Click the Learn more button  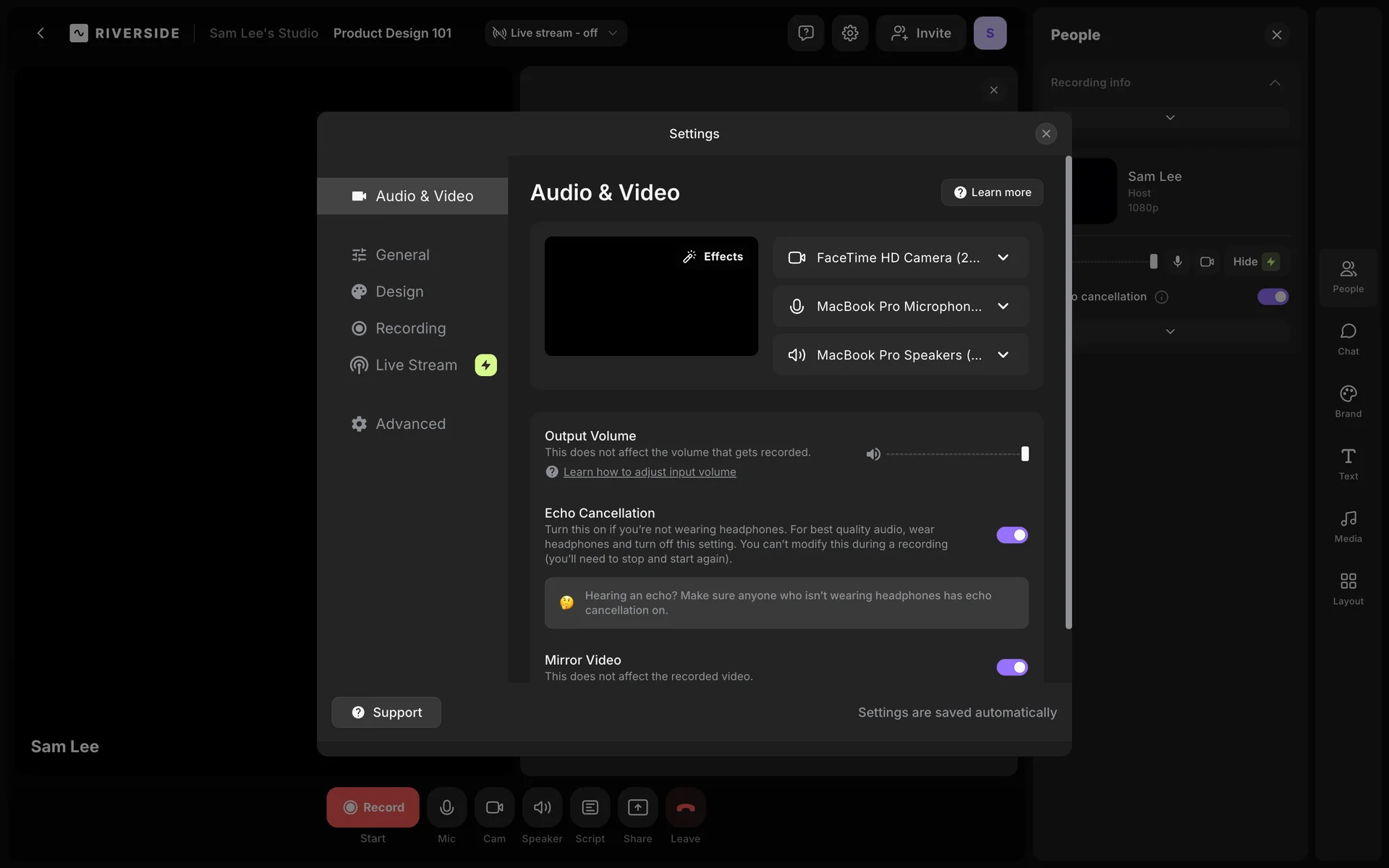992,192
